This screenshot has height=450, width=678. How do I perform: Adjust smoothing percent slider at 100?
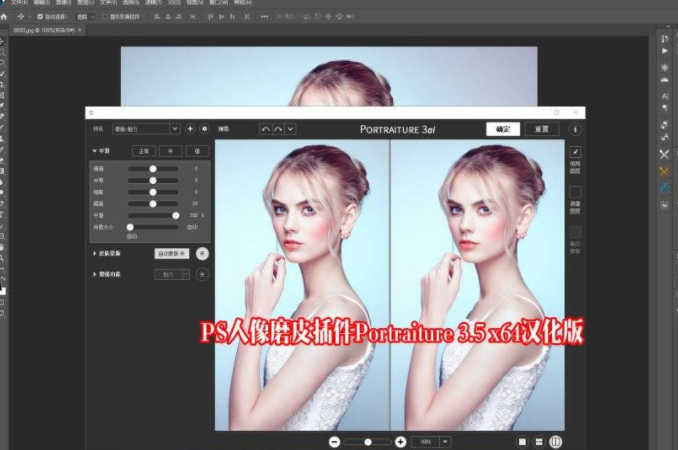[x=153, y=215]
